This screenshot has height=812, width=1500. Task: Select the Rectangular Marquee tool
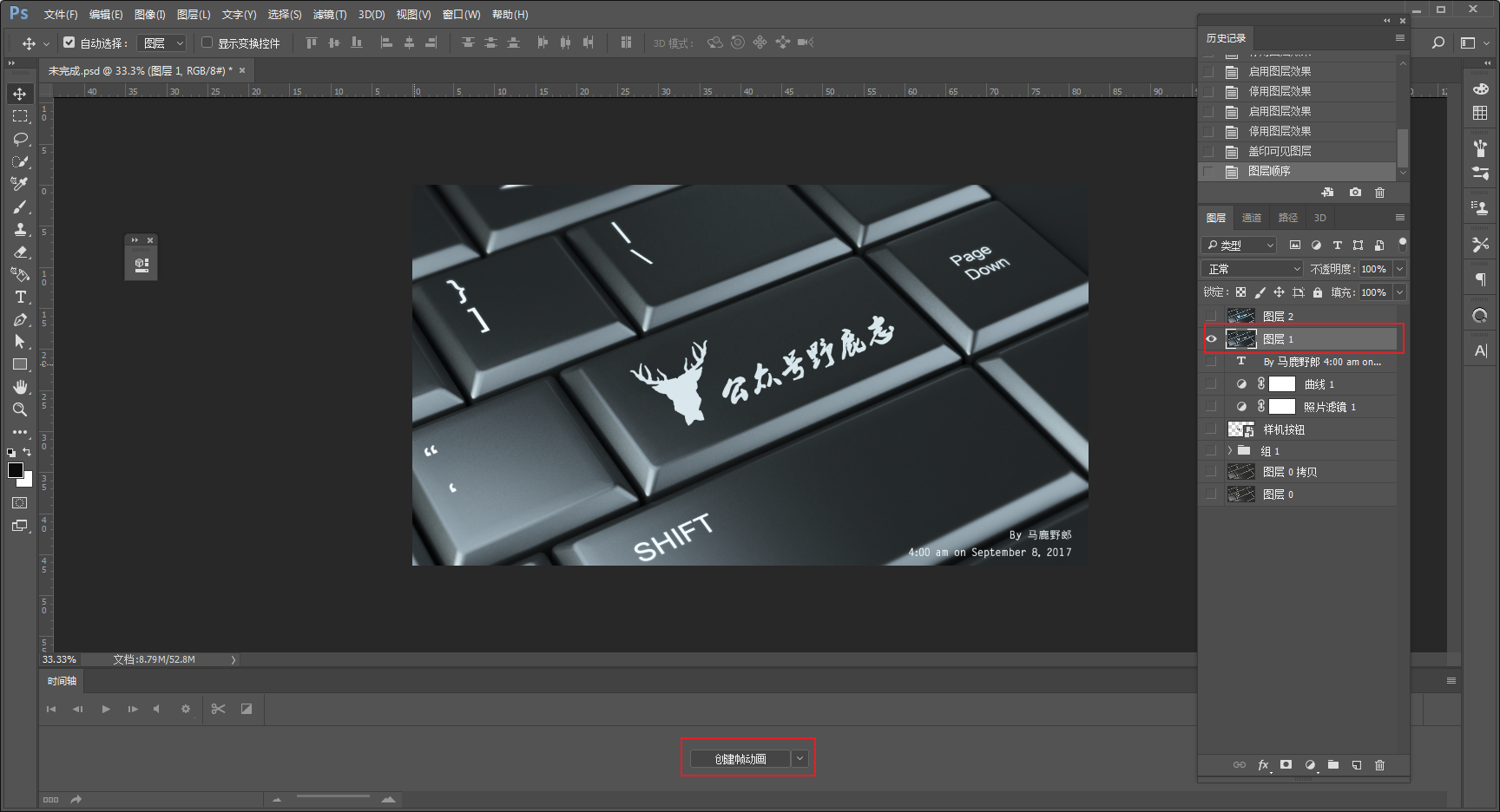point(20,116)
